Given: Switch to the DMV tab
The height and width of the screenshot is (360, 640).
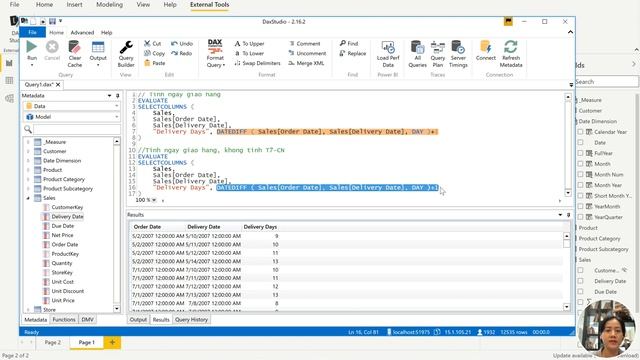Looking at the screenshot, I should point(87,320).
